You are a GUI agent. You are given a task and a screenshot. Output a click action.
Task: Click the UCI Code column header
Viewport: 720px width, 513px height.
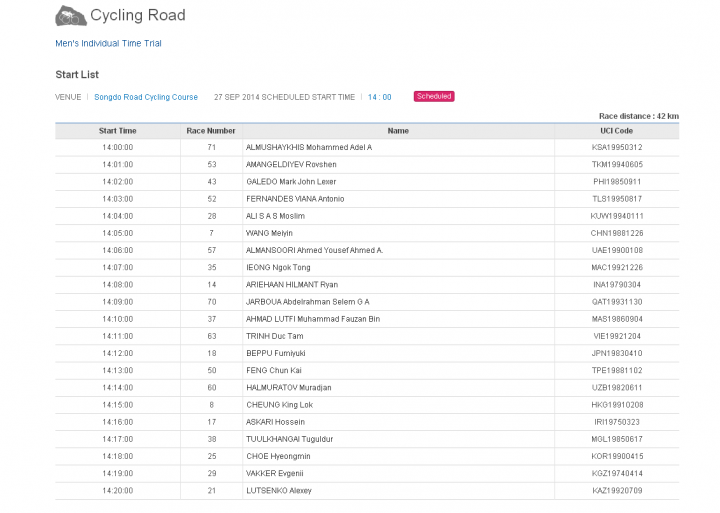tap(616, 131)
